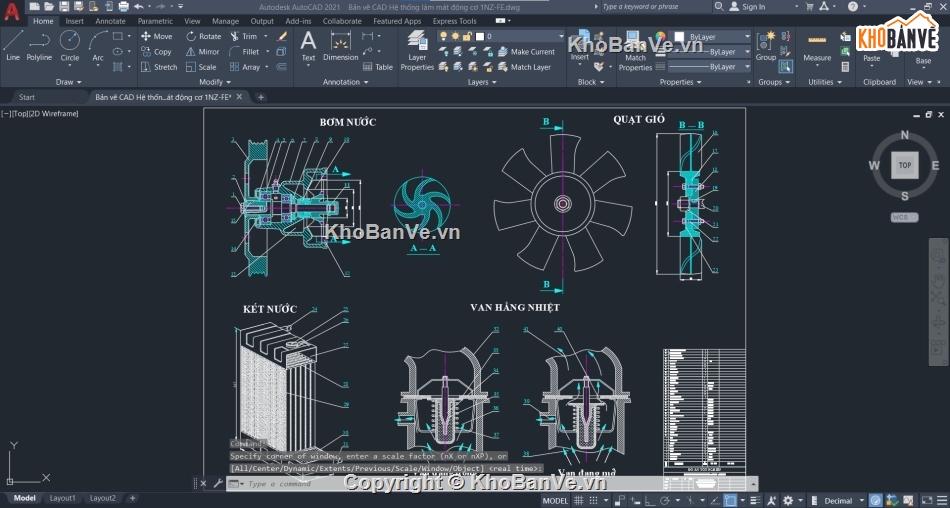Expand the Properties panel
The width and height of the screenshot is (950, 508).
click(x=680, y=82)
